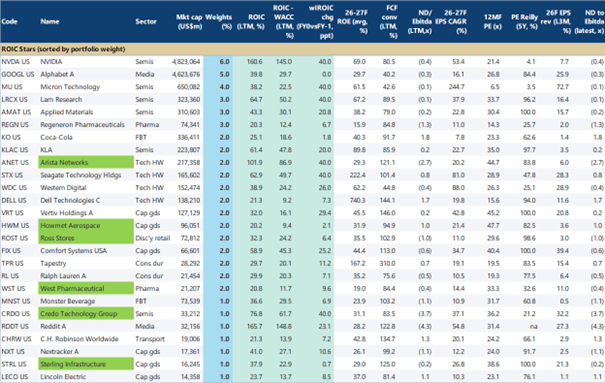Select Regeneron Pharmaceuticals in the Name column

click(83, 125)
